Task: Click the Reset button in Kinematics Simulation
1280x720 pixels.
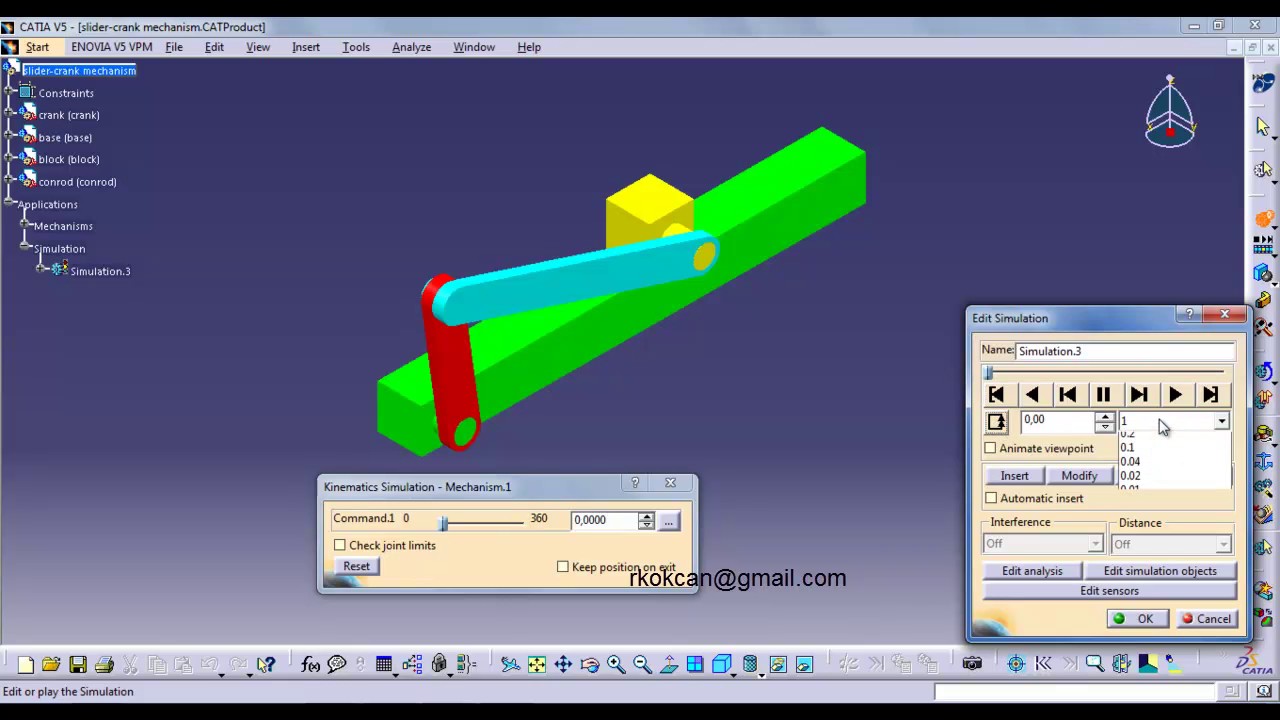Action: 356,566
